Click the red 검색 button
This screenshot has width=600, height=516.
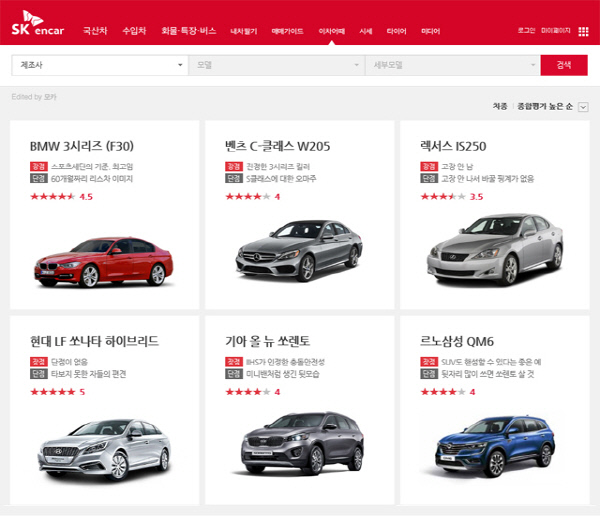564,65
